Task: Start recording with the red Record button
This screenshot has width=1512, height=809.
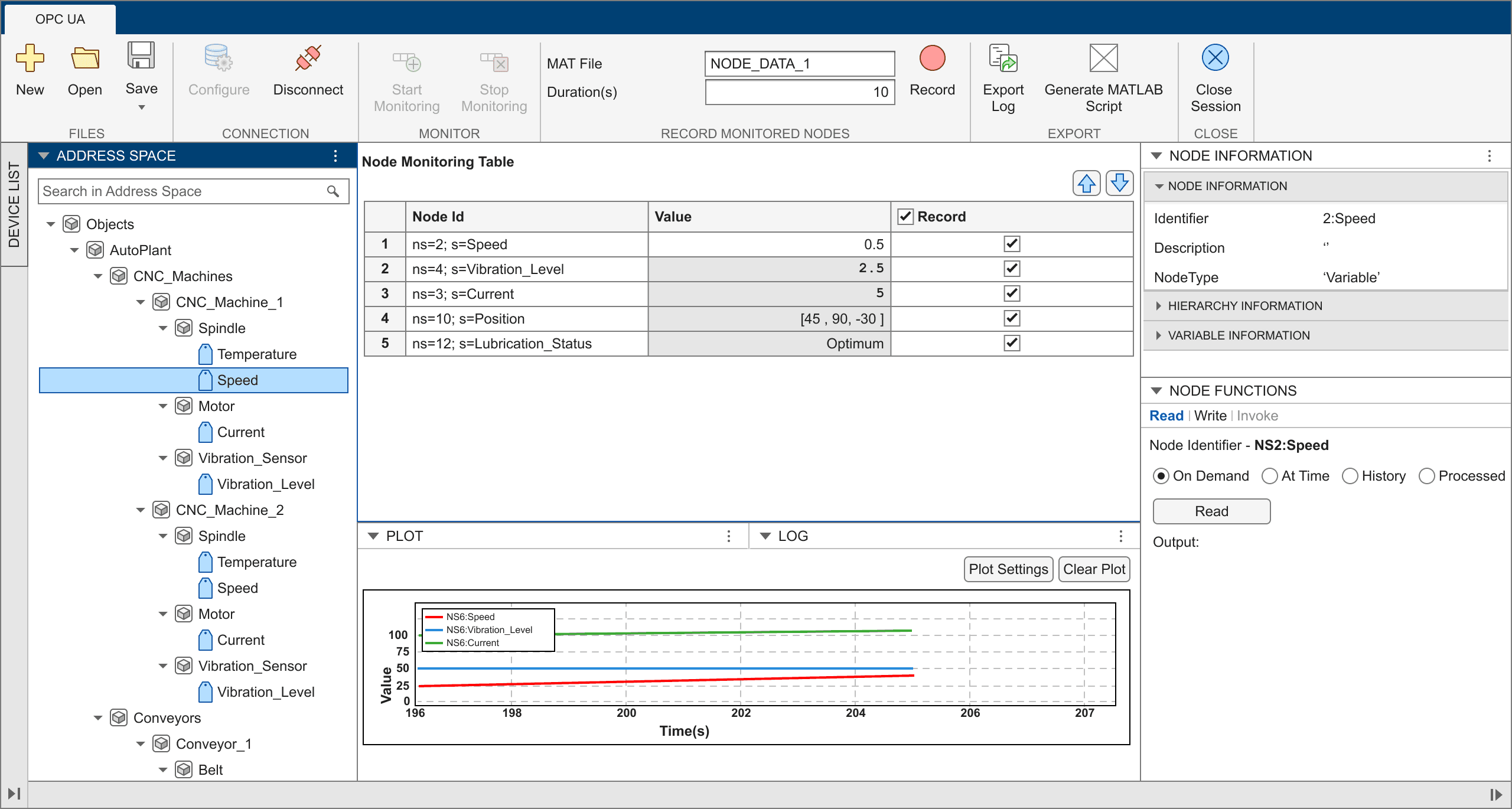Action: [932, 58]
